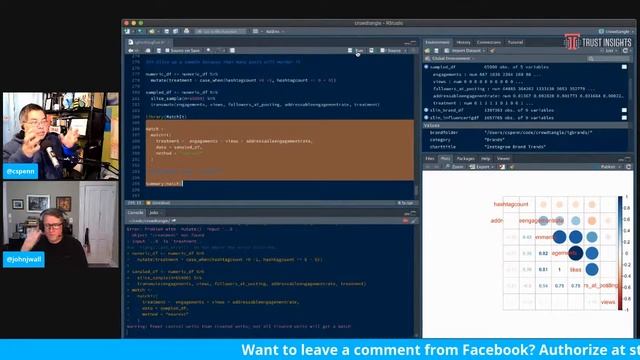View slim_brand_df as a table using grid icon

pyautogui.click(x=624, y=110)
